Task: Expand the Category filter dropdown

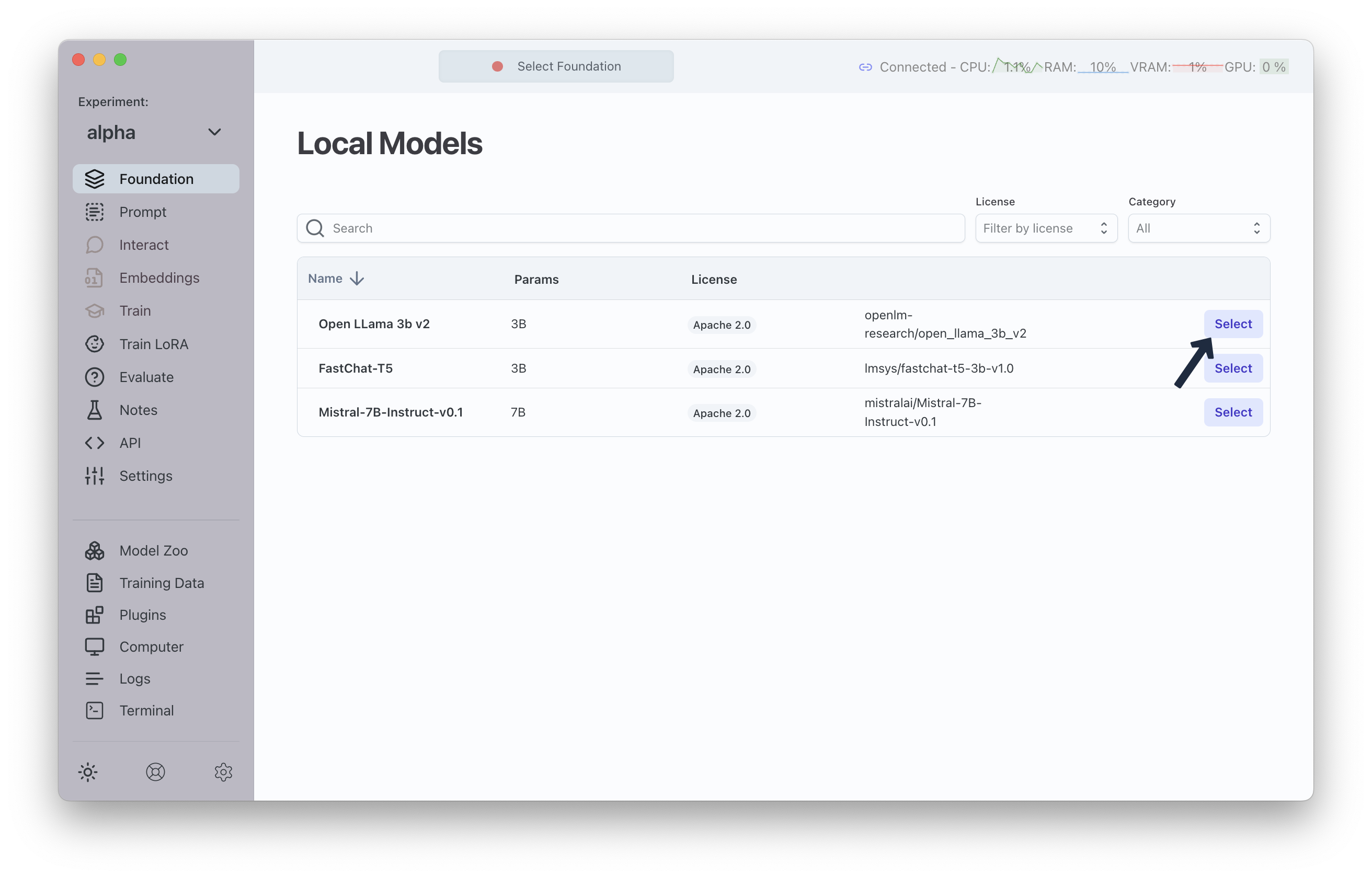Action: [1197, 228]
